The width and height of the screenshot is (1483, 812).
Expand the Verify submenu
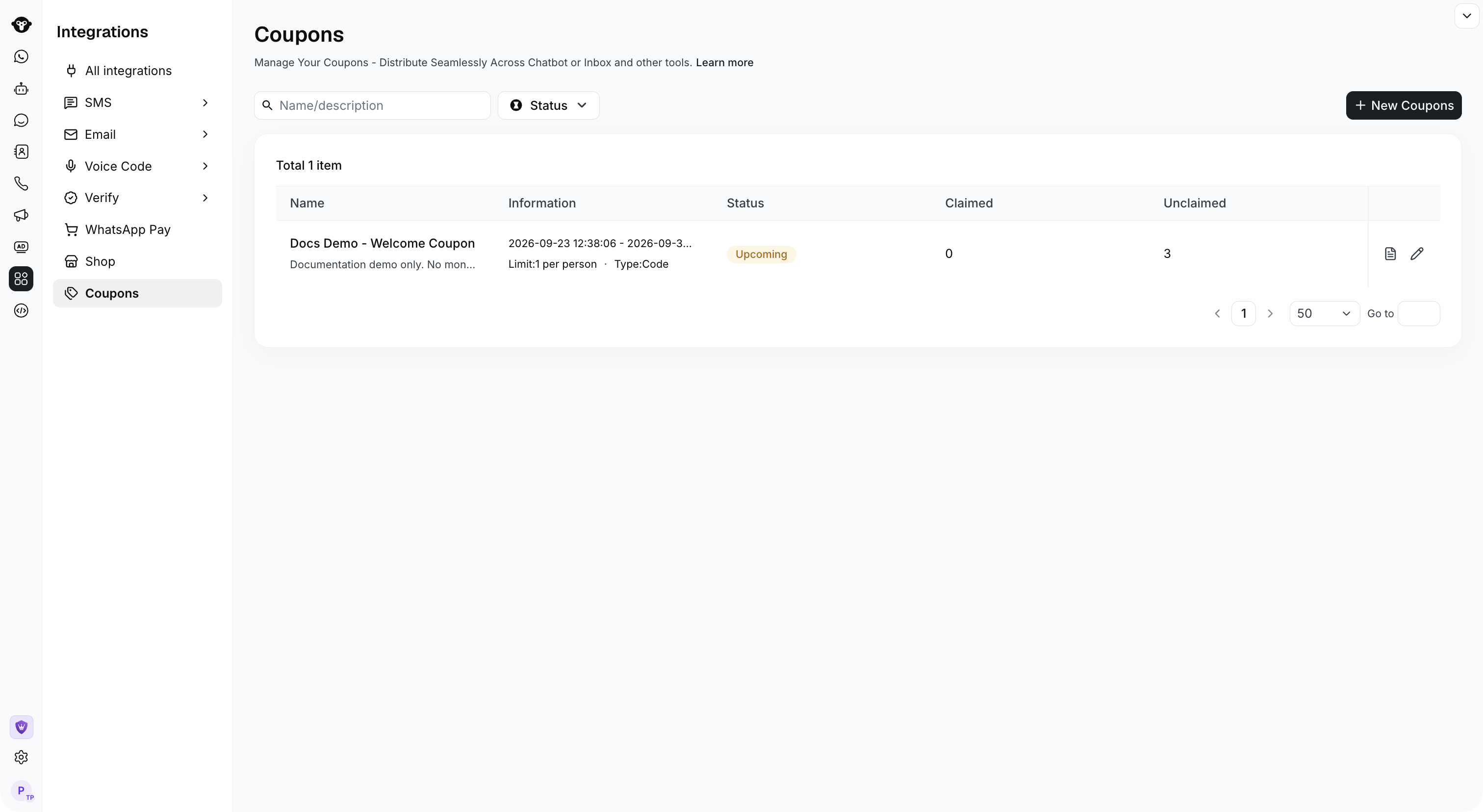tap(137, 198)
